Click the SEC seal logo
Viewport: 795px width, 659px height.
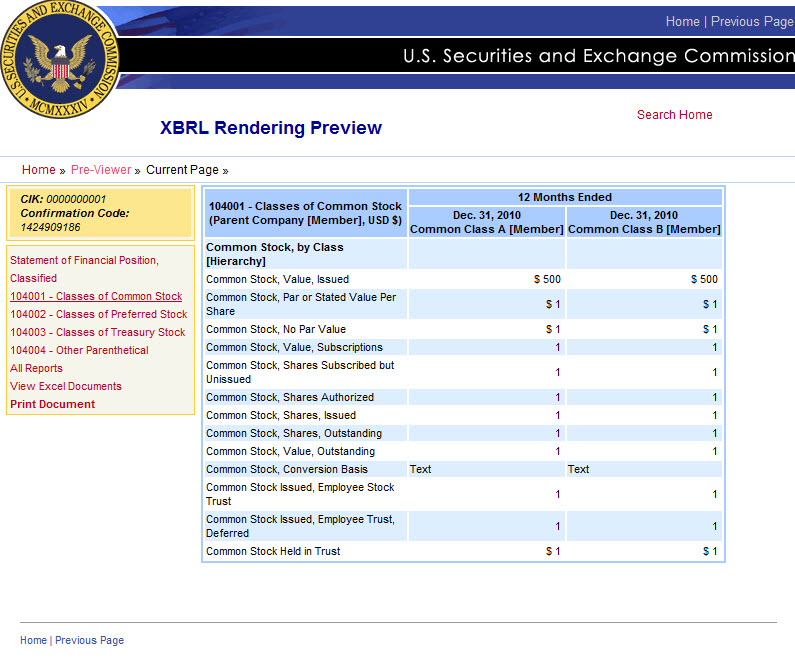pyautogui.click(x=59, y=59)
